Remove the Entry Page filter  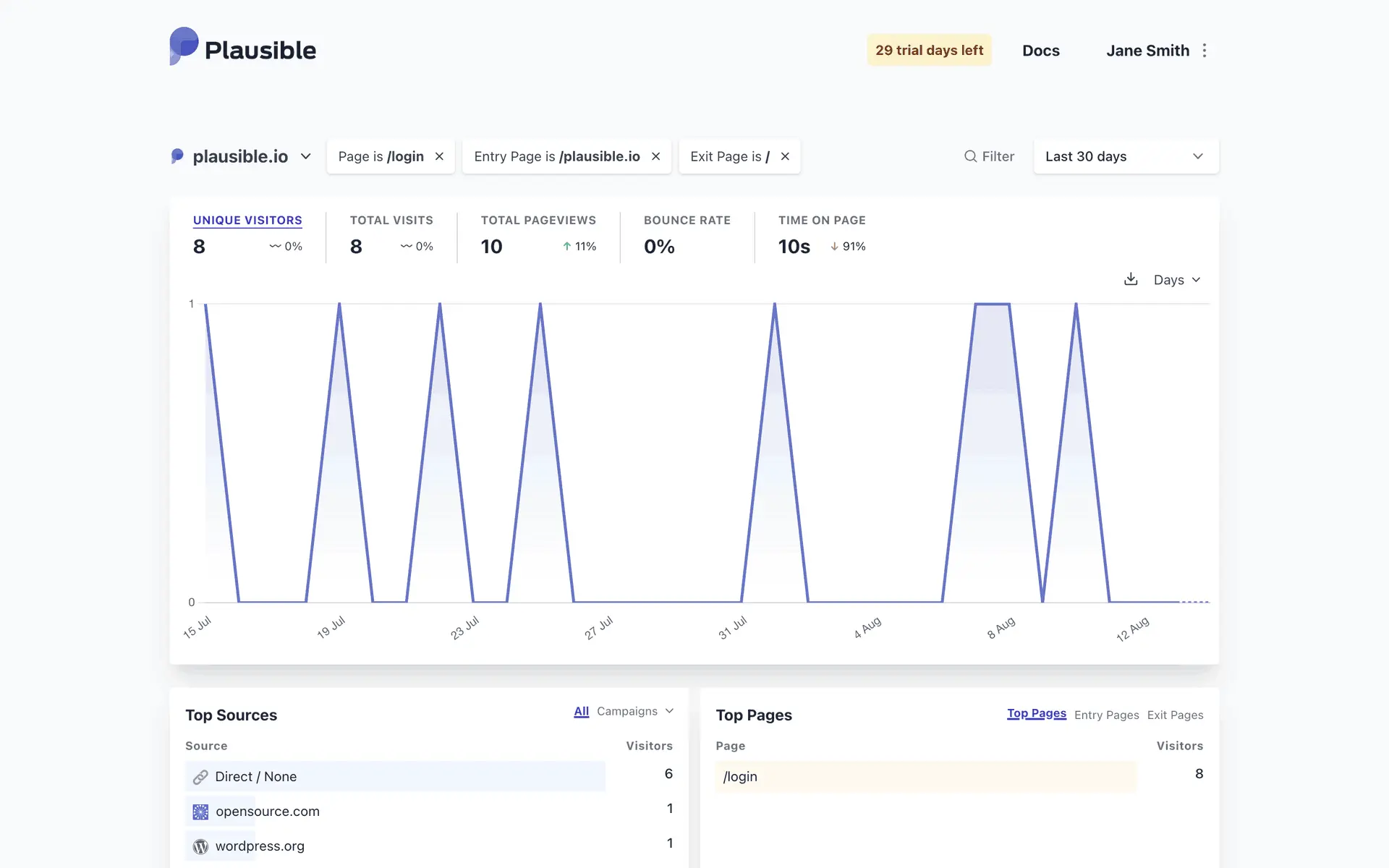pyautogui.click(x=655, y=156)
